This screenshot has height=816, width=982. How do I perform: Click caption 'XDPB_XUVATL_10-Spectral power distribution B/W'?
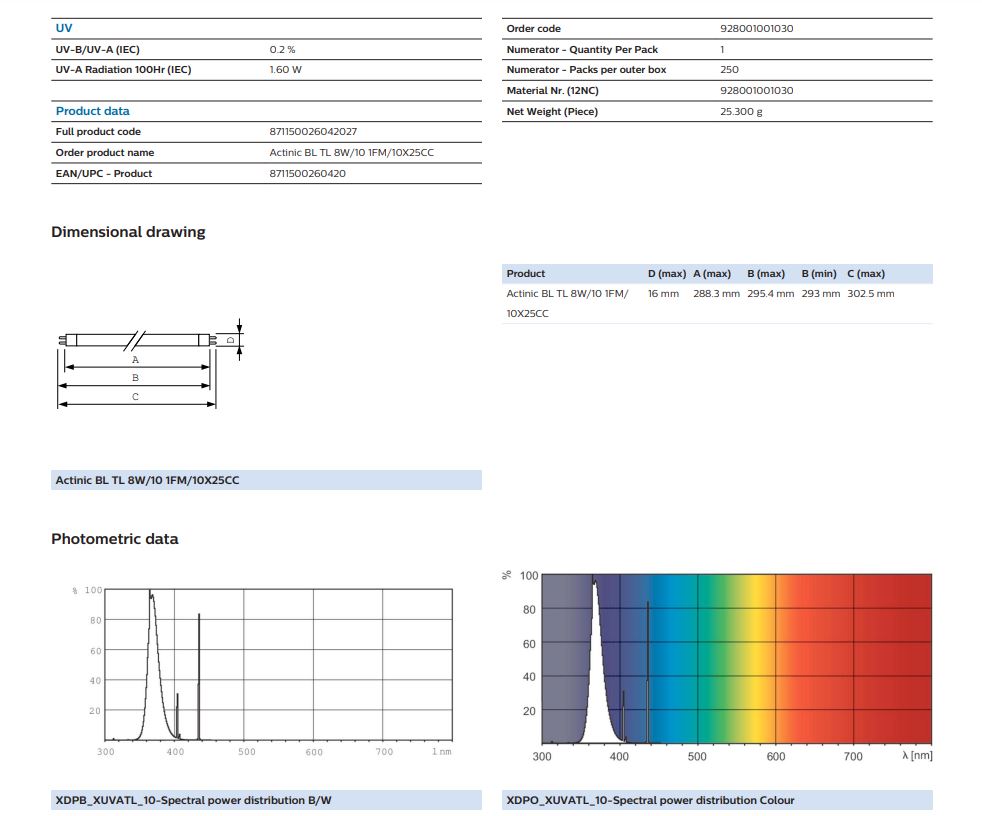194,800
